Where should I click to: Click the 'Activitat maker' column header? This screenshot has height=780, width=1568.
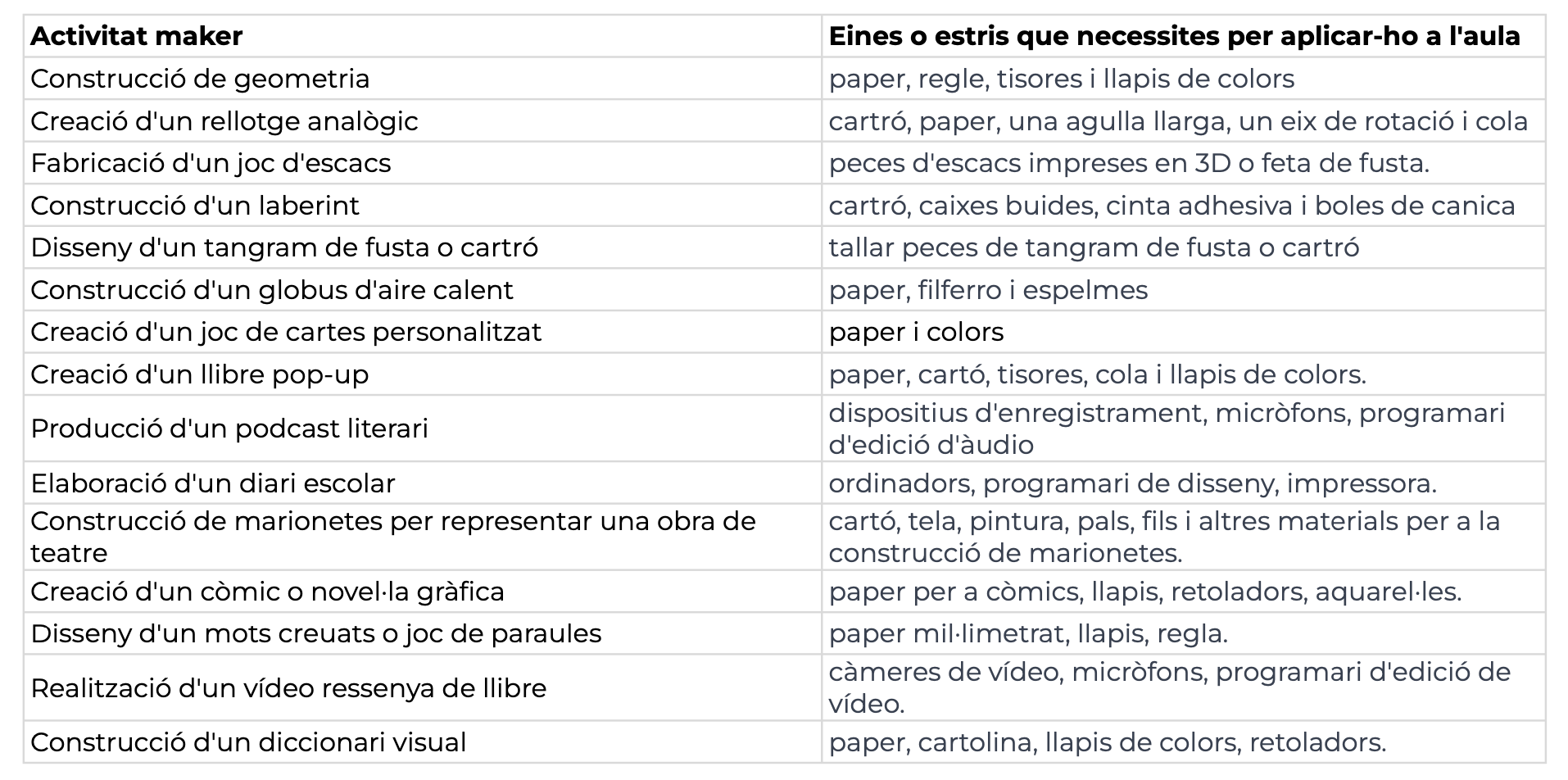pos(137,36)
